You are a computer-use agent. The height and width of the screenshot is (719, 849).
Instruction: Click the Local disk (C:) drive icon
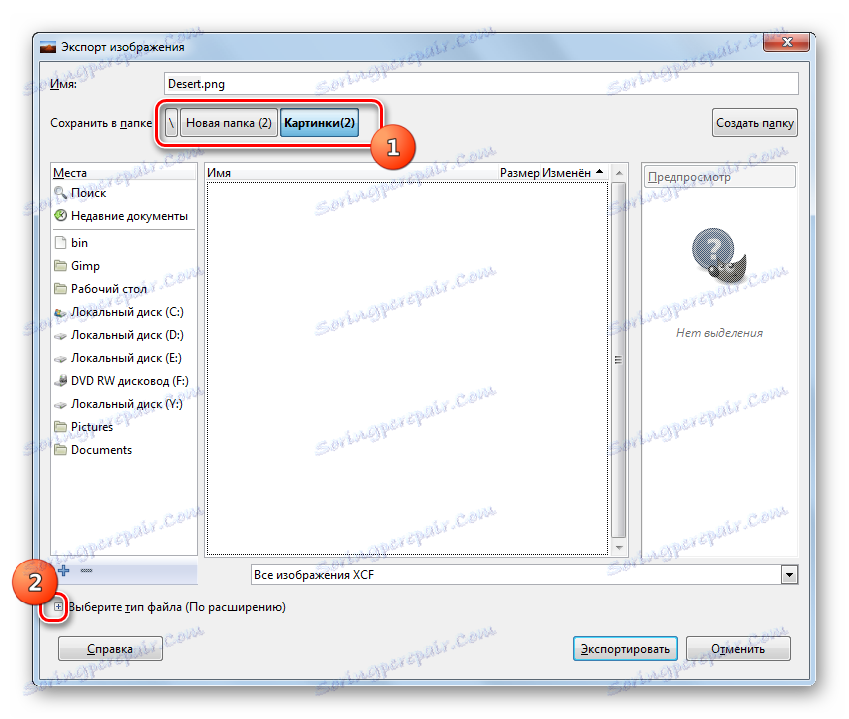coord(61,312)
